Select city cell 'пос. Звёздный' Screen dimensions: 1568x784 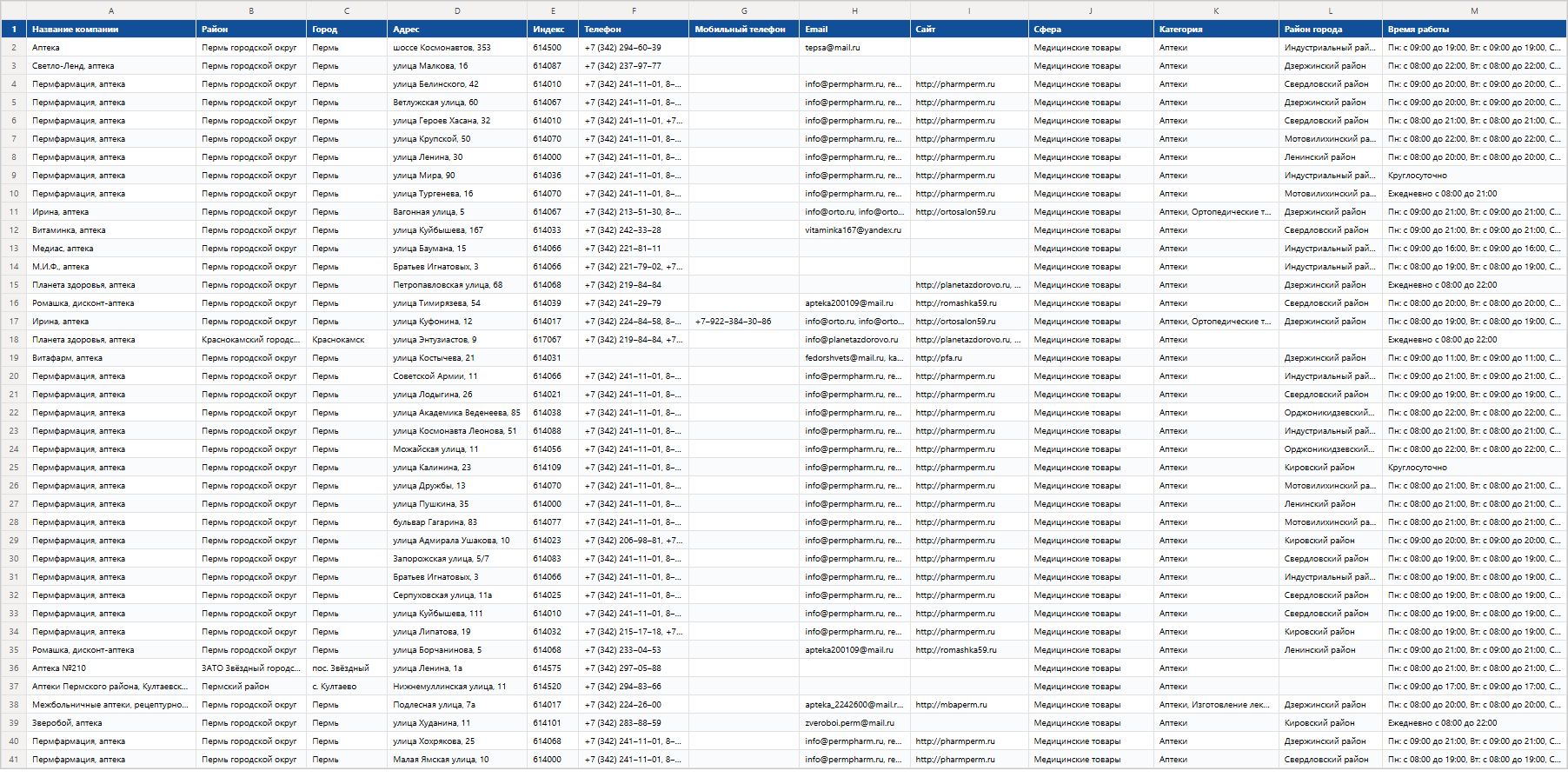347,668
